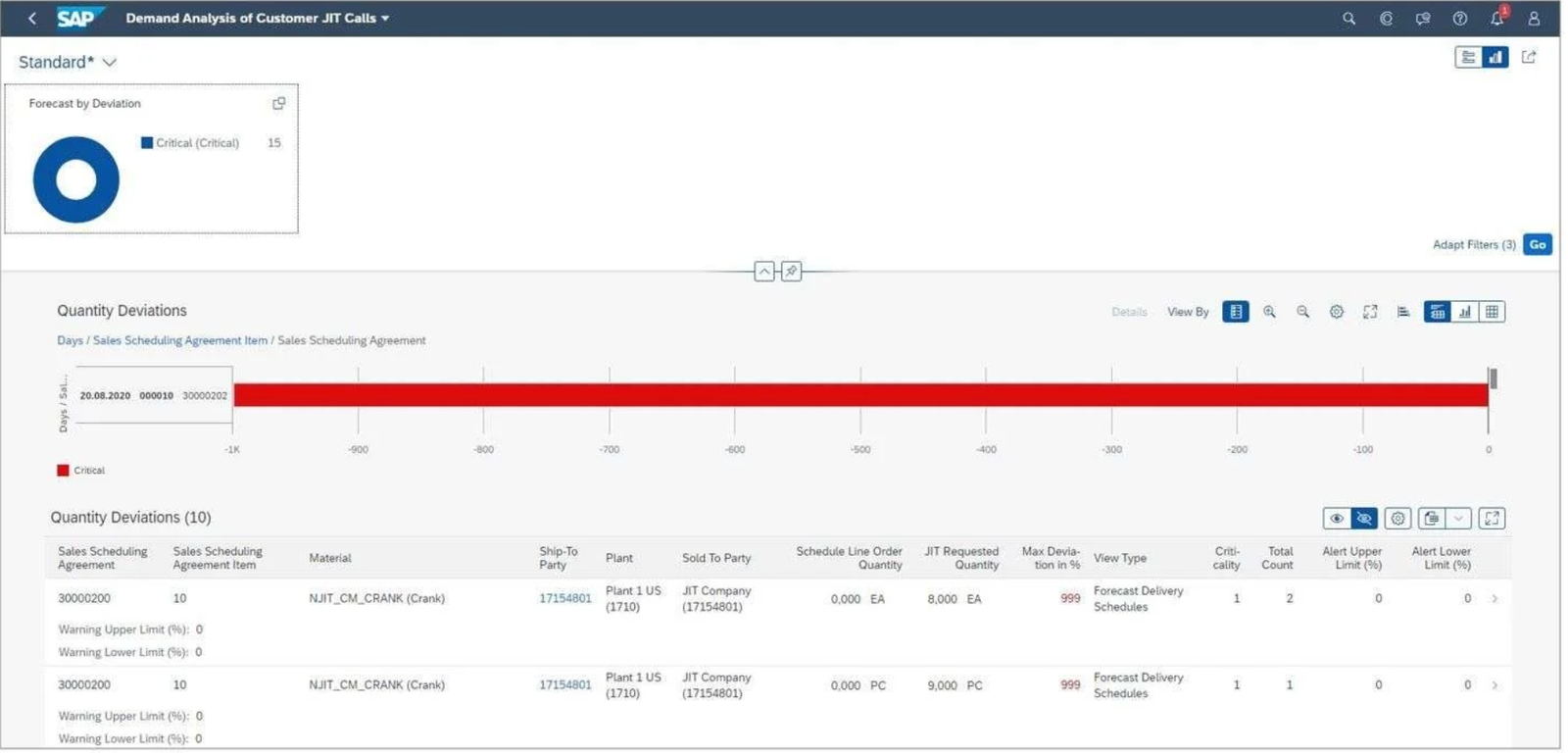
Task: Open the search magnifier in header
Action: pos(1348,18)
